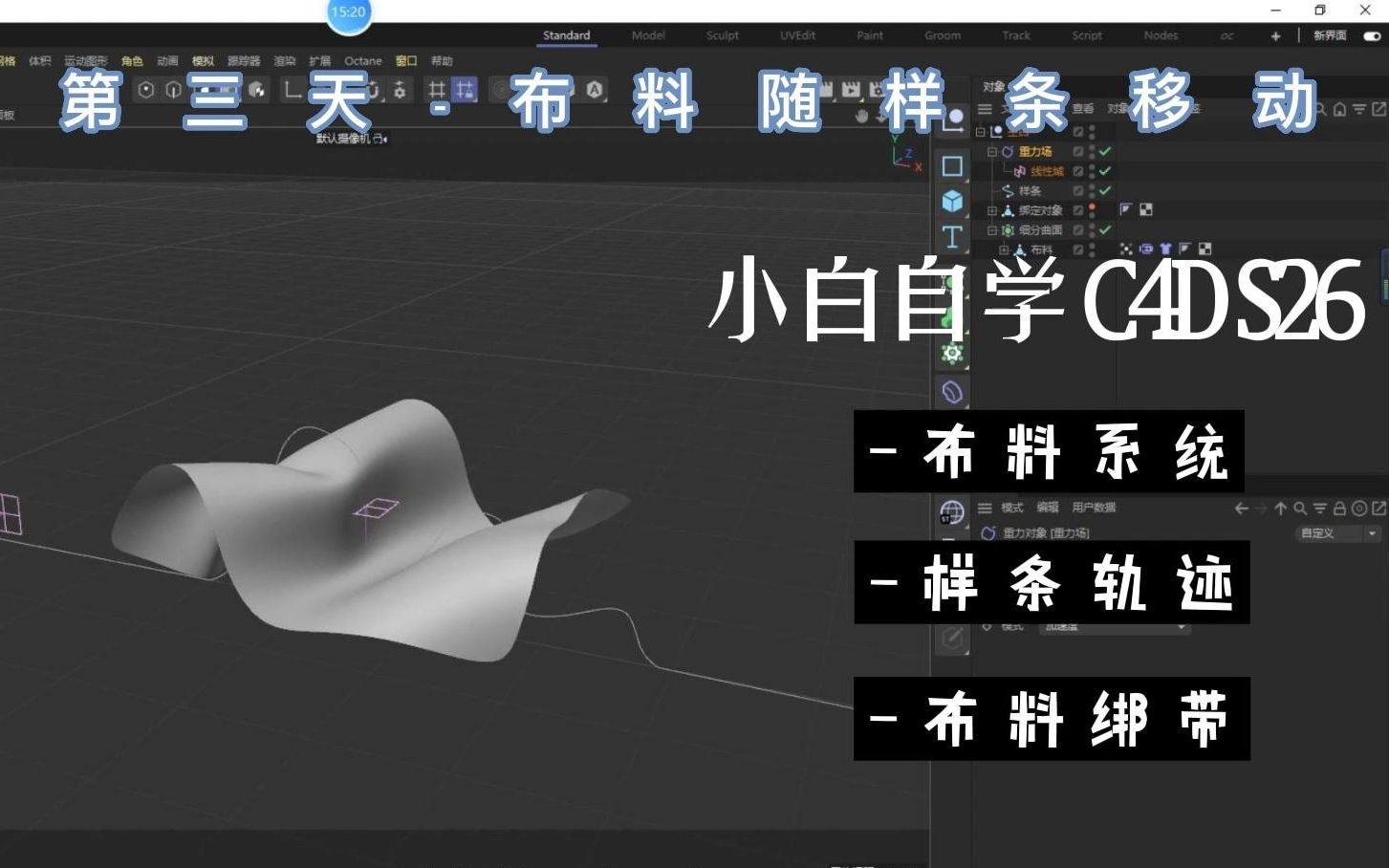The height and width of the screenshot is (868, 1389).
Task: Open the 模式 dropdown showing 加速度
Action: [x=1114, y=627]
